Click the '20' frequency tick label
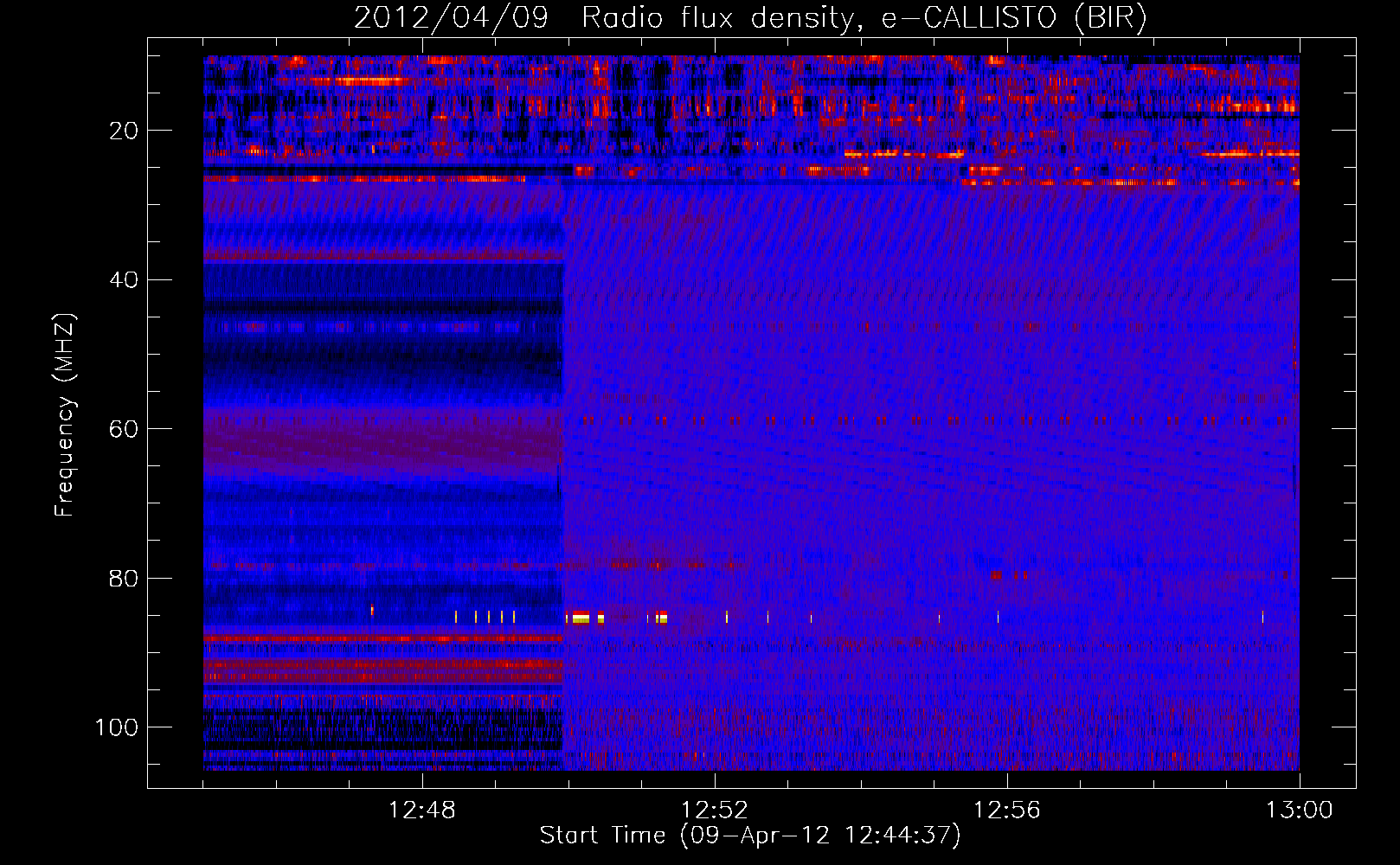This screenshot has height=865, width=1400. coord(125,131)
